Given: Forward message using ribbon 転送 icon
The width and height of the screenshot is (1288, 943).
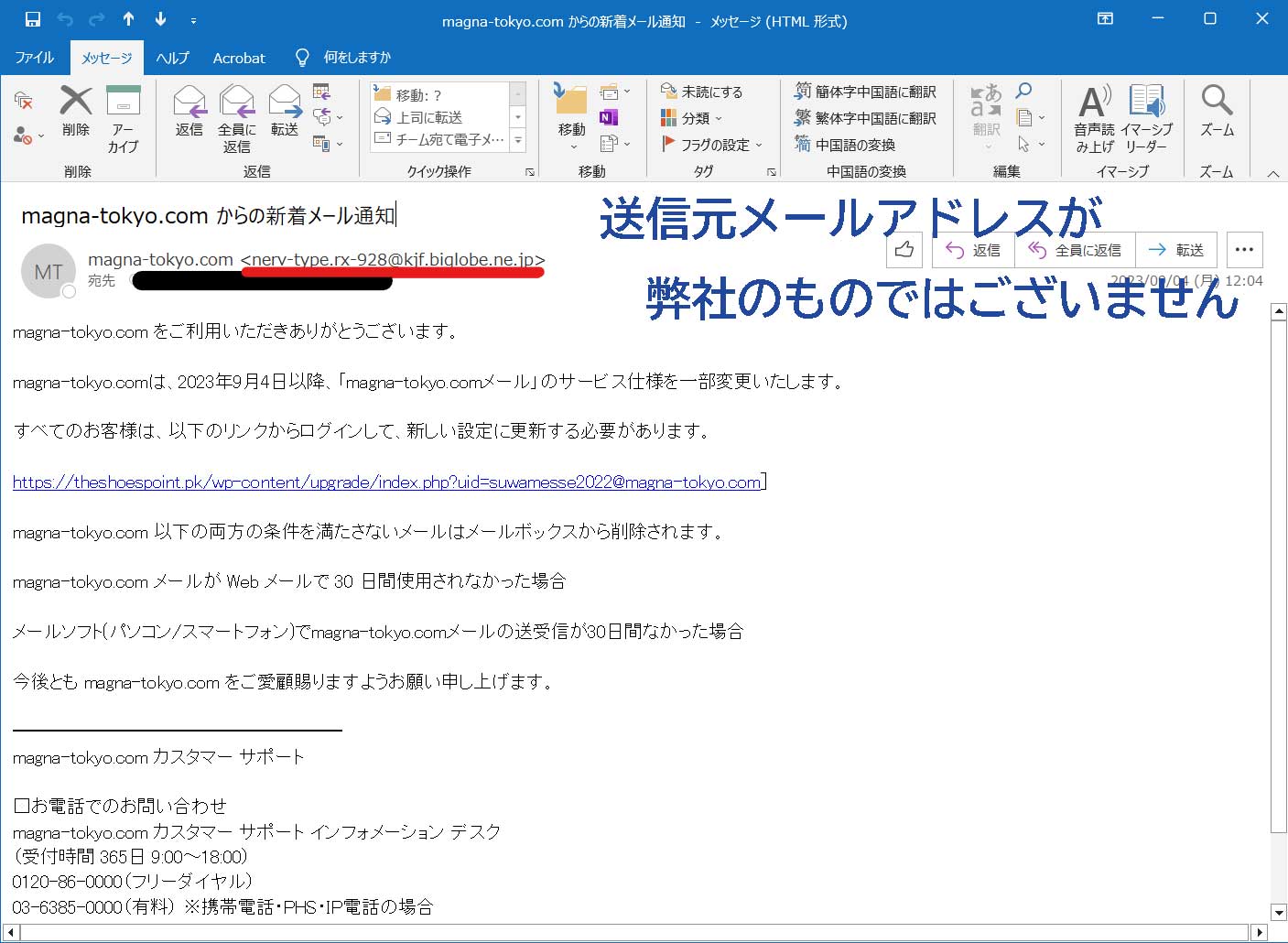Looking at the screenshot, I should click(x=285, y=112).
